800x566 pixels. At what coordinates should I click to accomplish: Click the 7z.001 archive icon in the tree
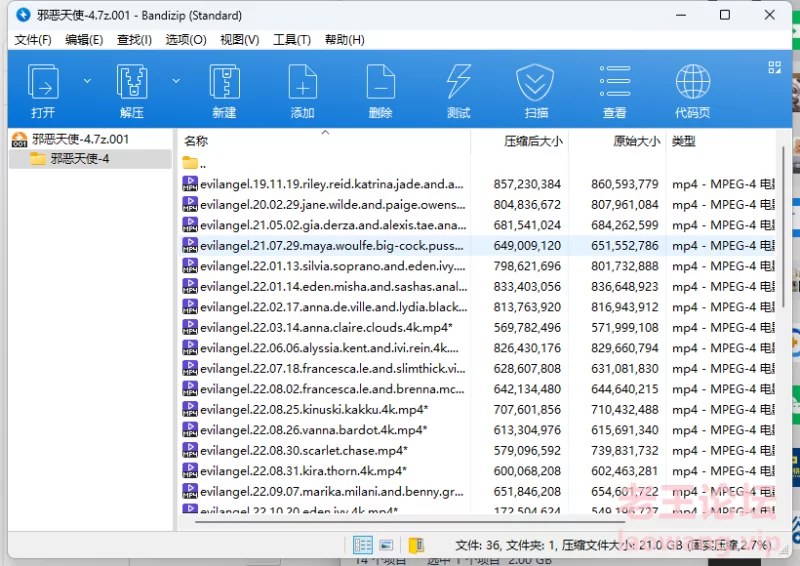click(x=19, y=139)
